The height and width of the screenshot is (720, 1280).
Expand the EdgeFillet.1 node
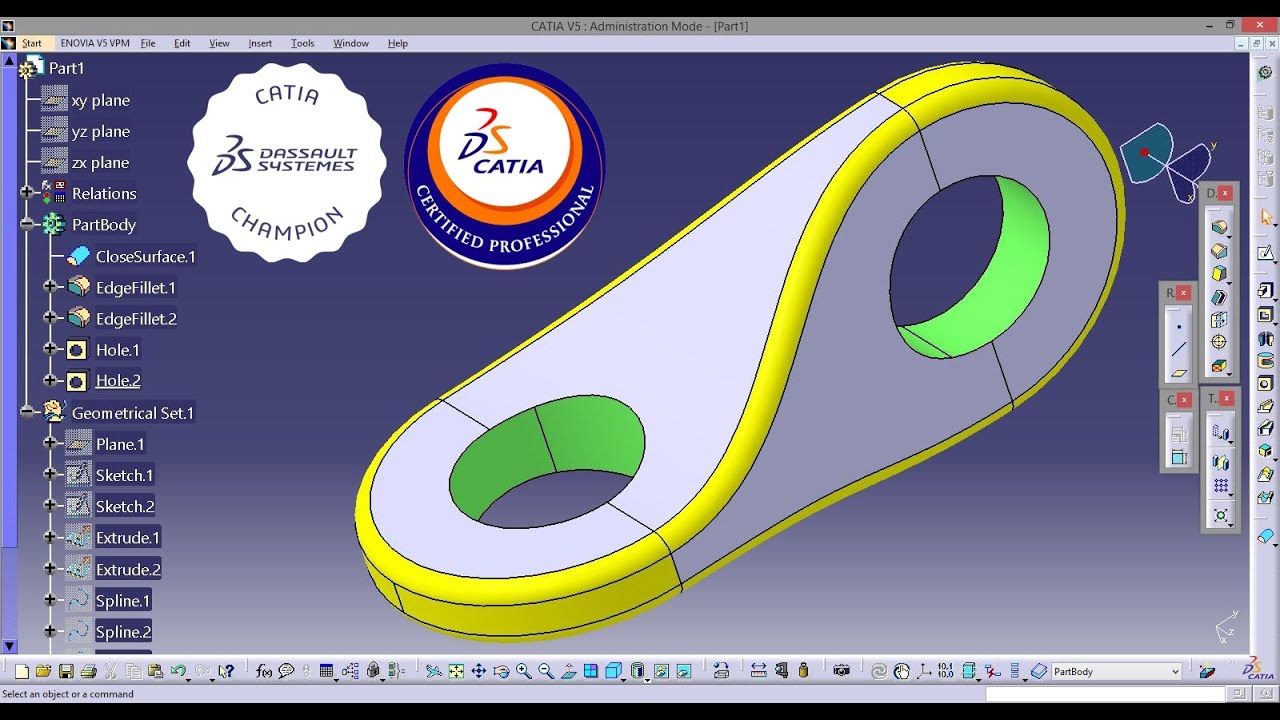[50, 287]
